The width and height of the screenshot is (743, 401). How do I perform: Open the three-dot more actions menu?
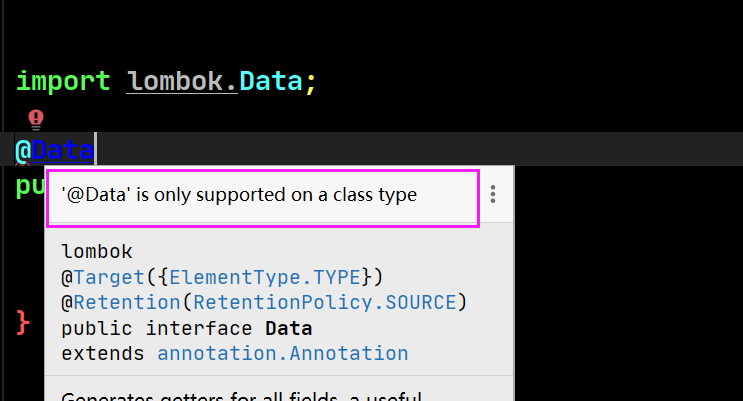point(493,194)
